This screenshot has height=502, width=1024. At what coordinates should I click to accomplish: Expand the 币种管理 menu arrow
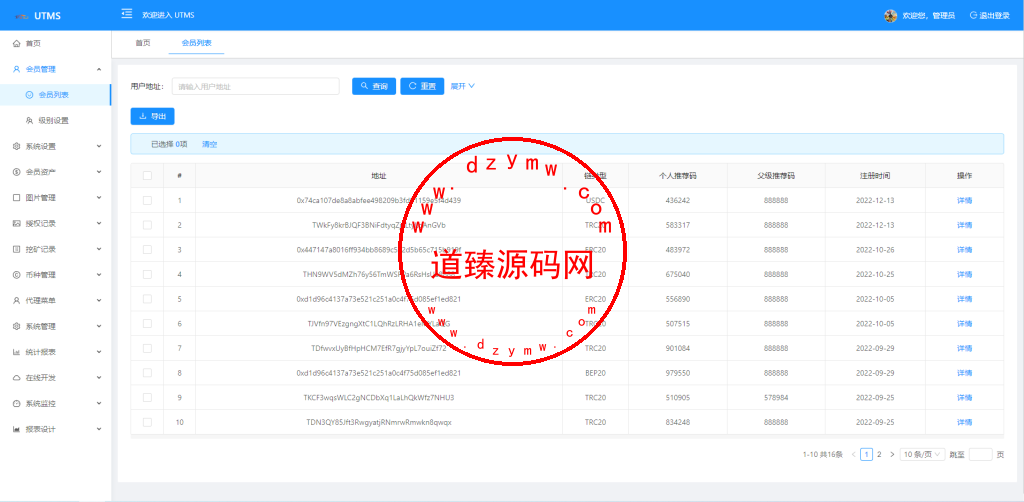(x=99, y=275)
